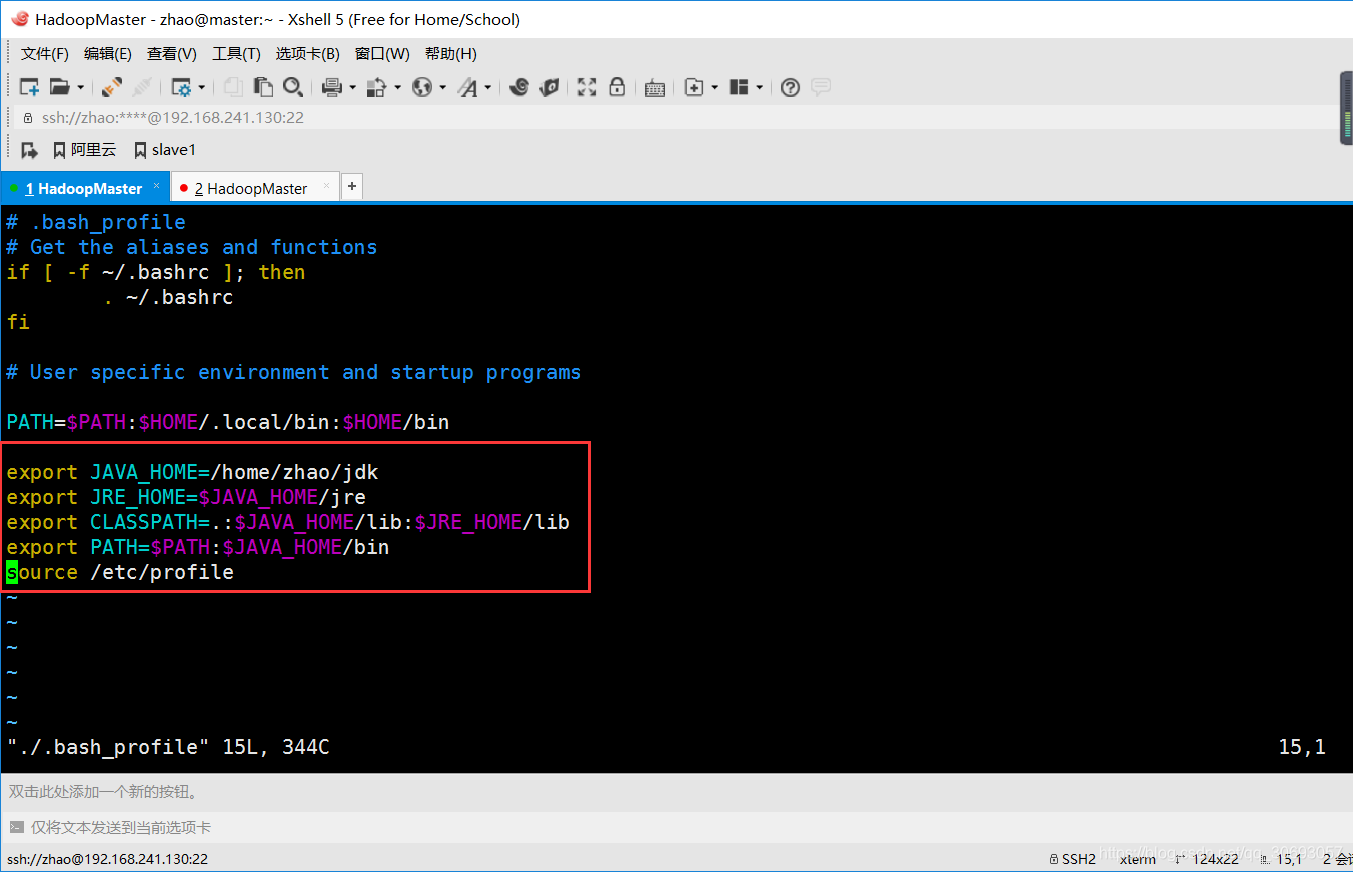Click the PATH=$PATH:$HOME/.local/bin line
The width and height of the screenshot is (1353, 872).
click(x=227, y=422)
